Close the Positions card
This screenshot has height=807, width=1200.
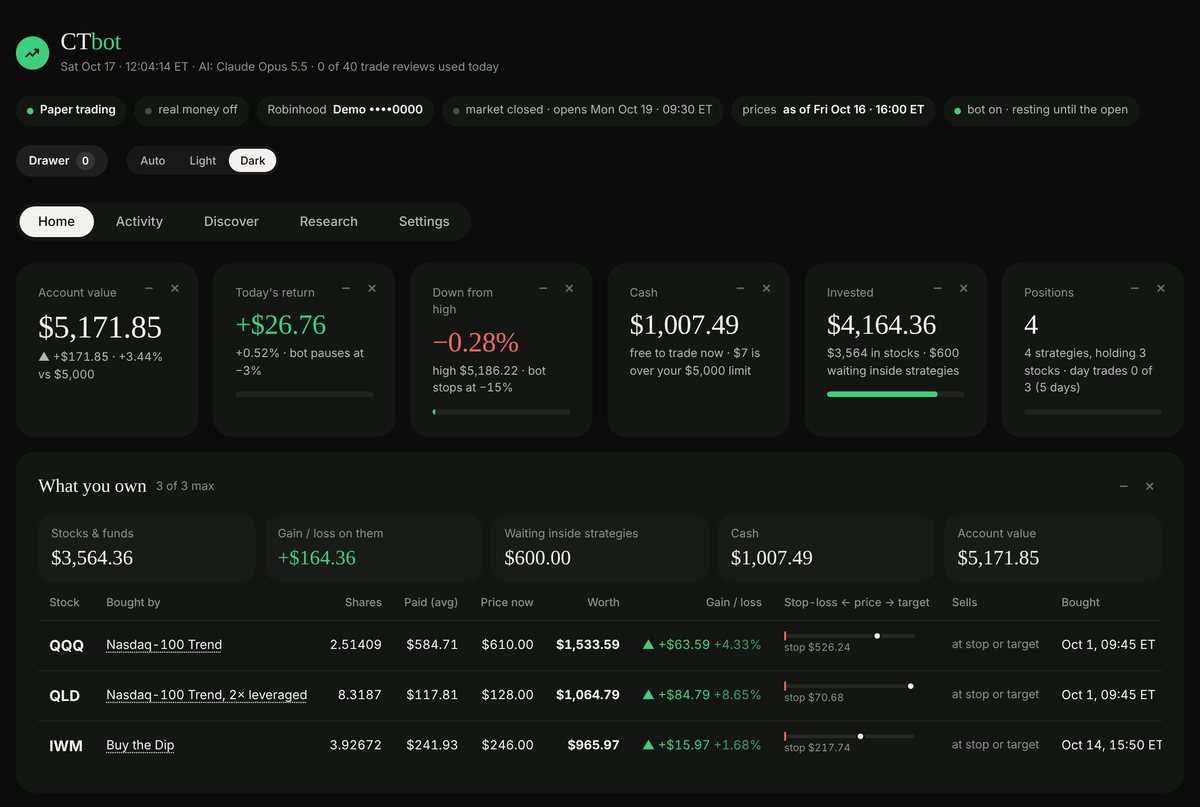(1160, 288)
